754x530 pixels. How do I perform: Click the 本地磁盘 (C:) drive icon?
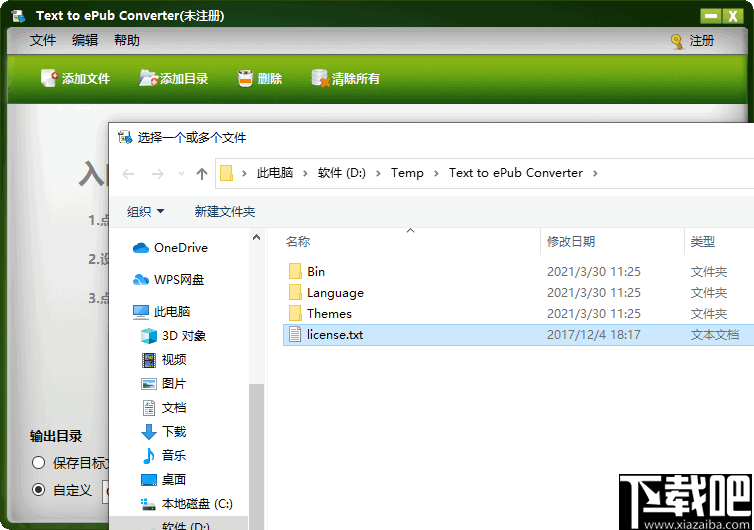(x=148, y=504)
